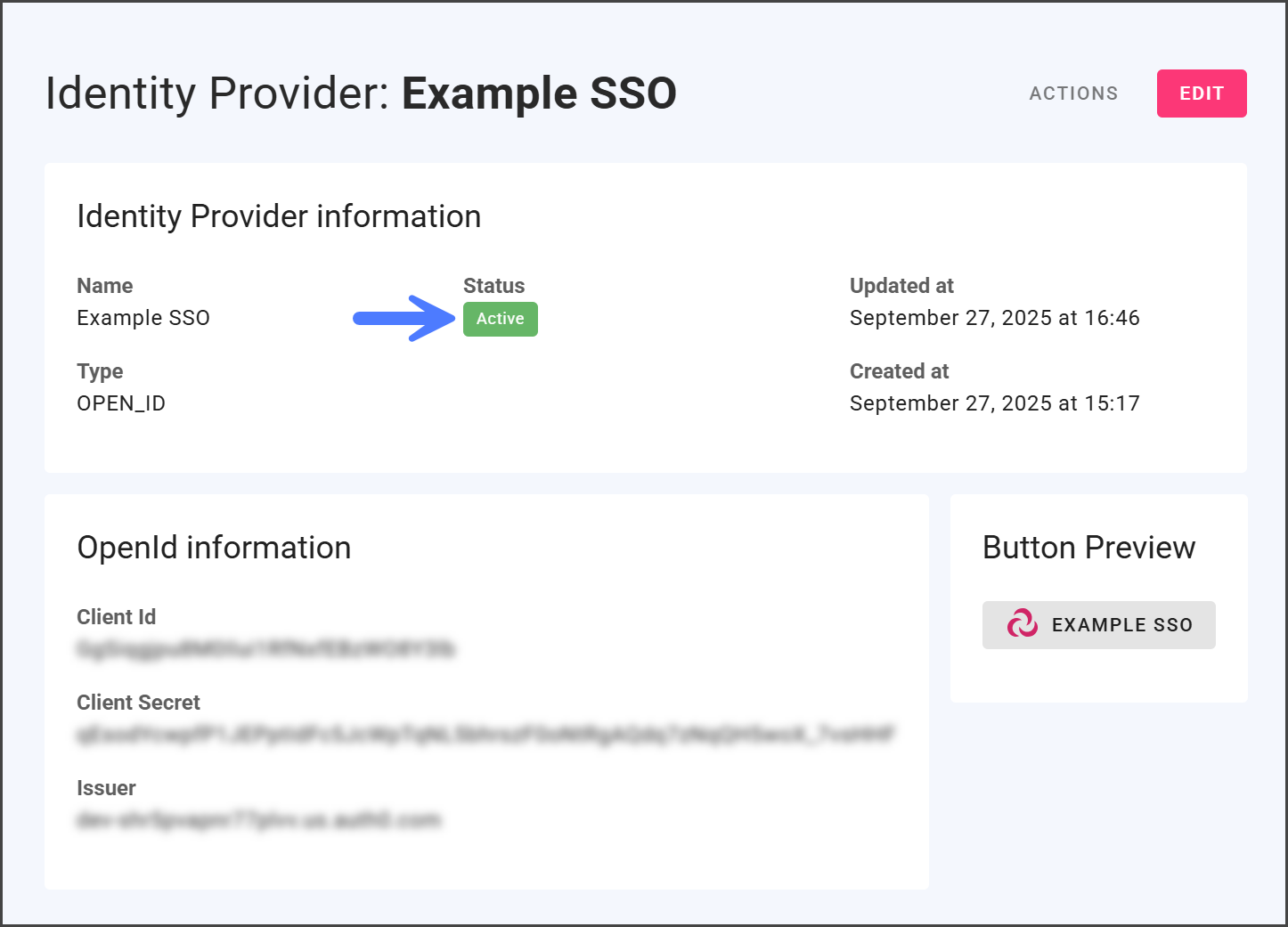Click the Created at timestamp 15:17
Viewport: 1288px width, 927px height.
994,403
